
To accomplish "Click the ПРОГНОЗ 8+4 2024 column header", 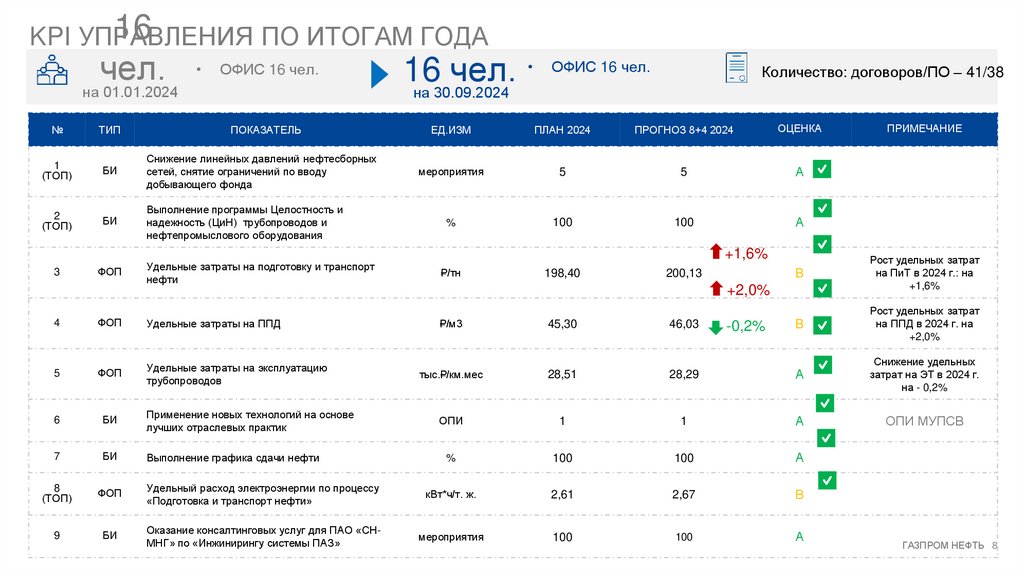I will (x=683, y=129).
